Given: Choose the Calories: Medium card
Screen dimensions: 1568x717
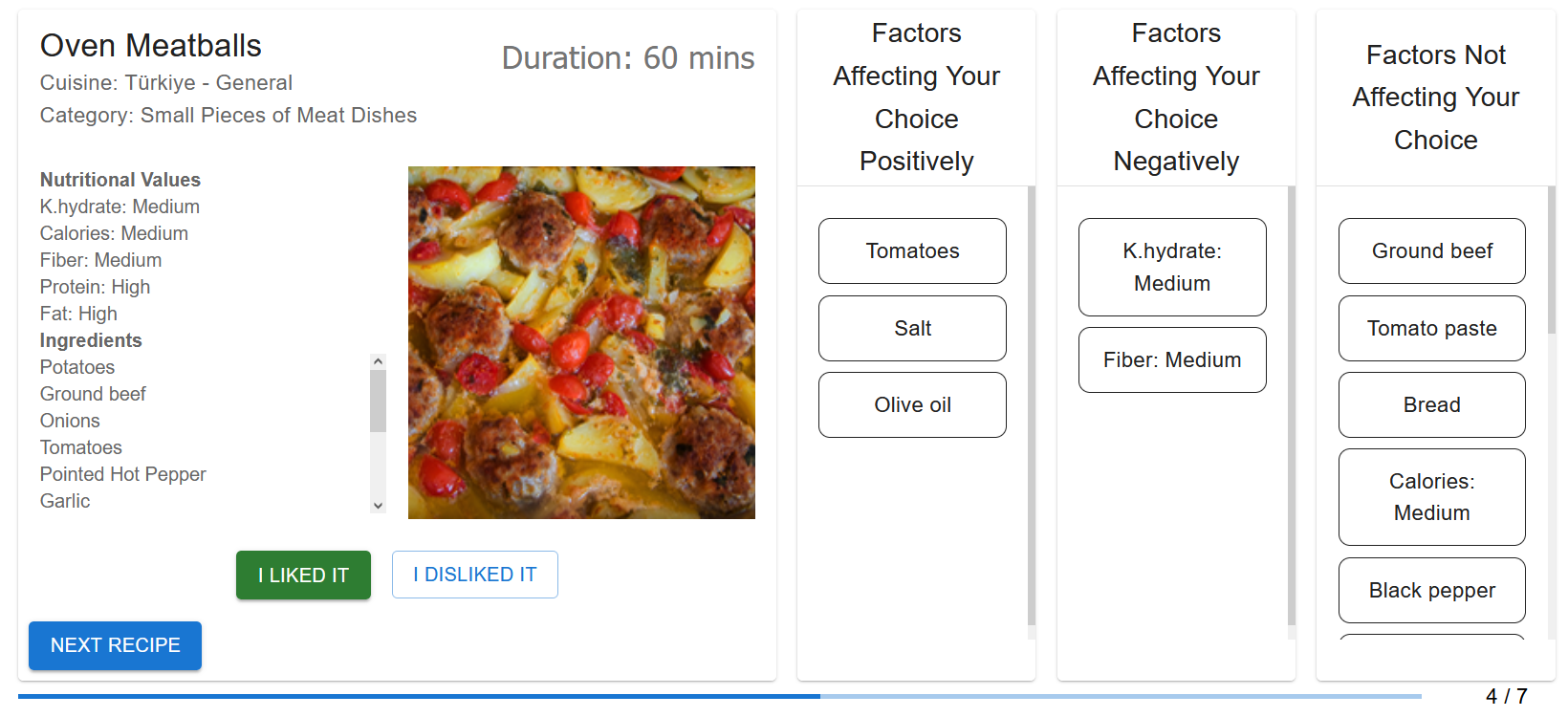Looking at the screenshot, I should click(x=1431, y=497).
